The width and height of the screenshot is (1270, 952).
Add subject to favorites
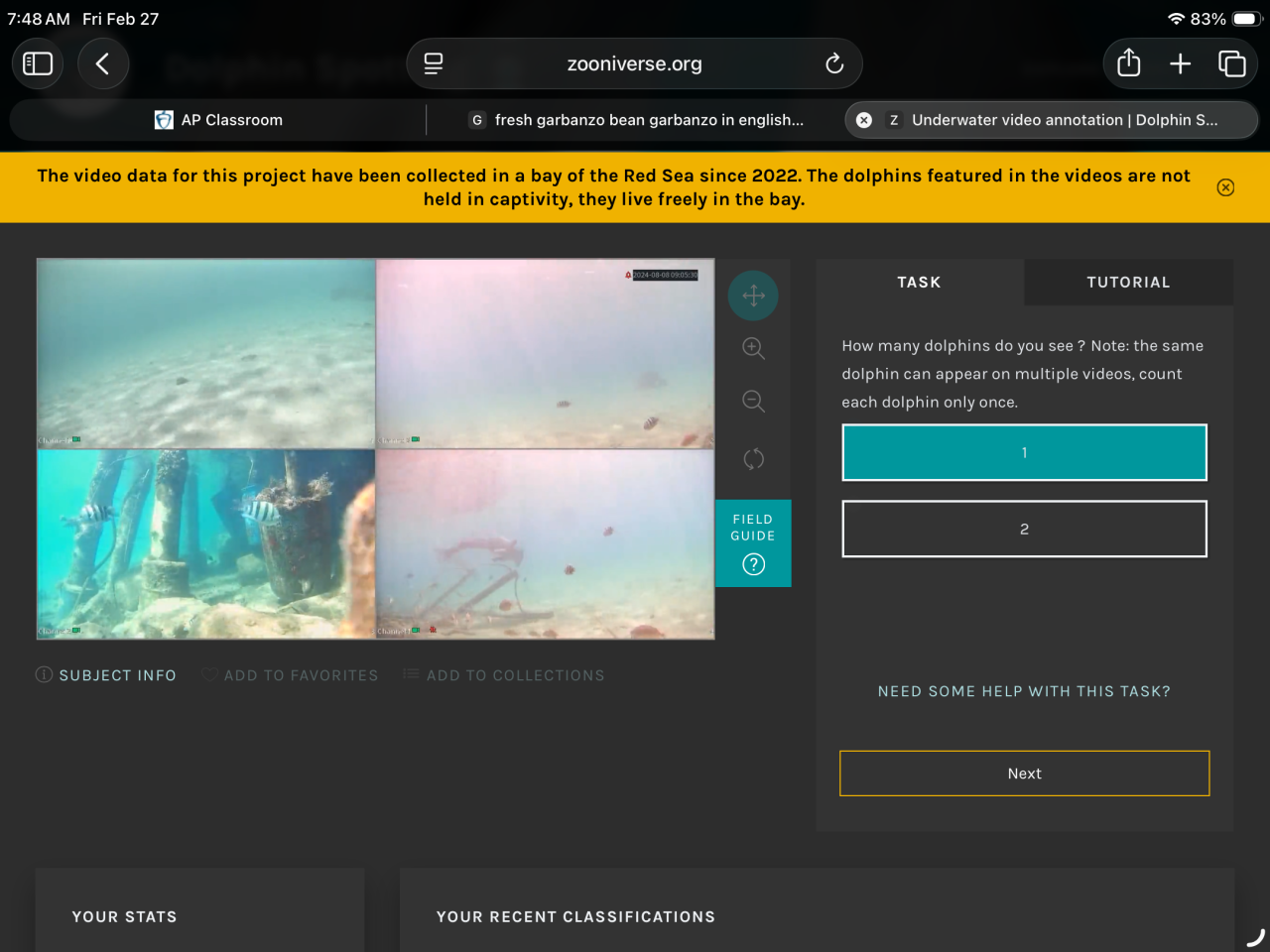click(290, 675)
